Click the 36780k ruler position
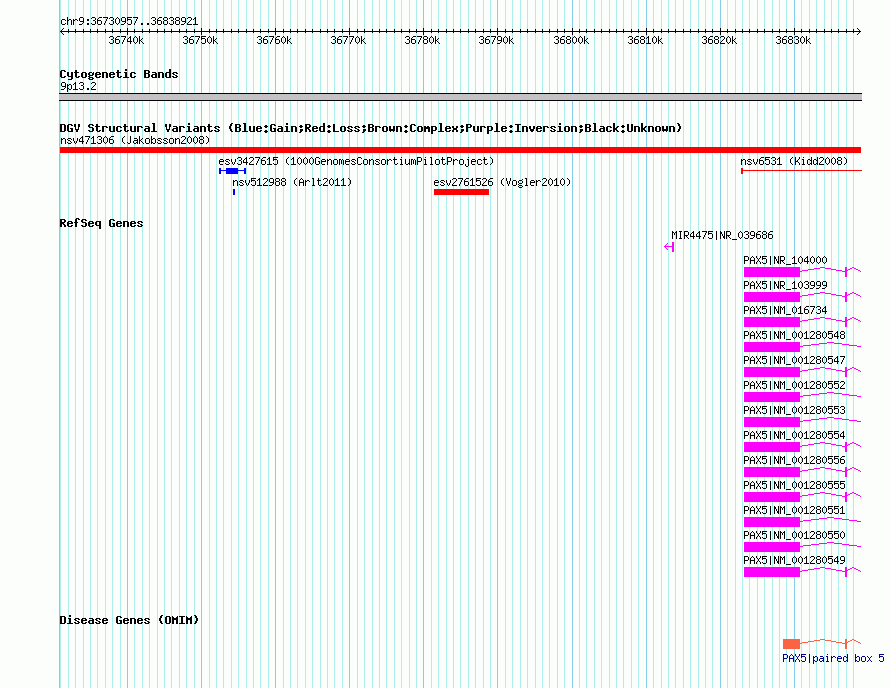 (x=422, y=40)
